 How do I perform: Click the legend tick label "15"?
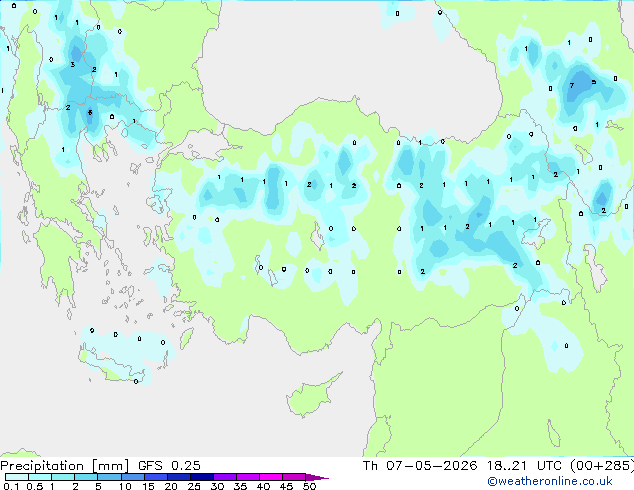(x=148, y=486)
